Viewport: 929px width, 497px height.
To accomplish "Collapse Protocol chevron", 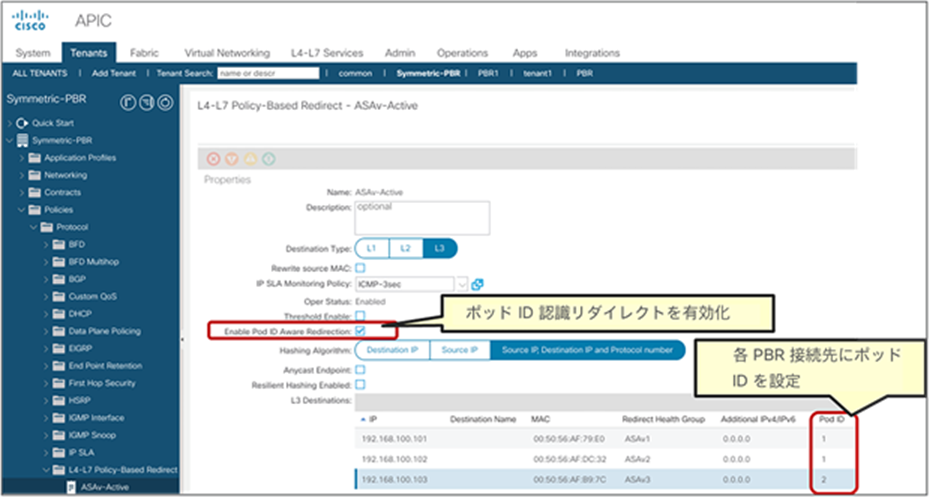I will 34,227.
